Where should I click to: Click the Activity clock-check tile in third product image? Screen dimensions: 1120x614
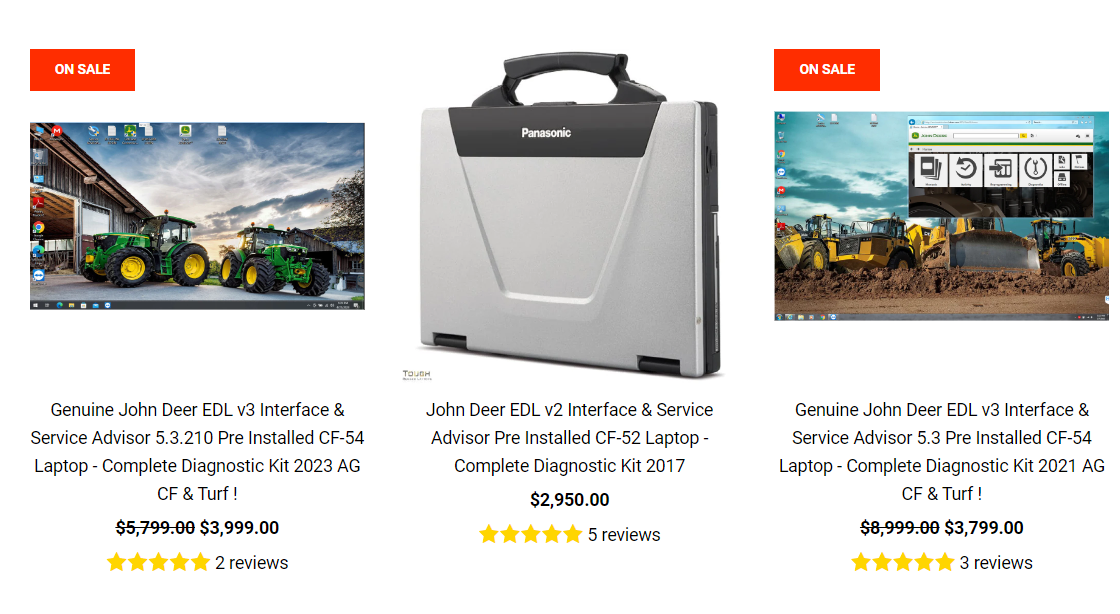click(965, 170)
